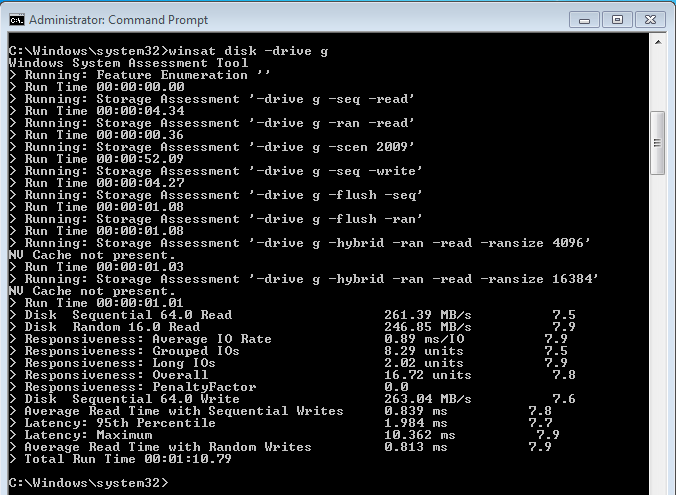This screenshot has height=495, width=676.
Task: Click the '-ransize 16384' assessment line
Action: [x=304, y=279]
